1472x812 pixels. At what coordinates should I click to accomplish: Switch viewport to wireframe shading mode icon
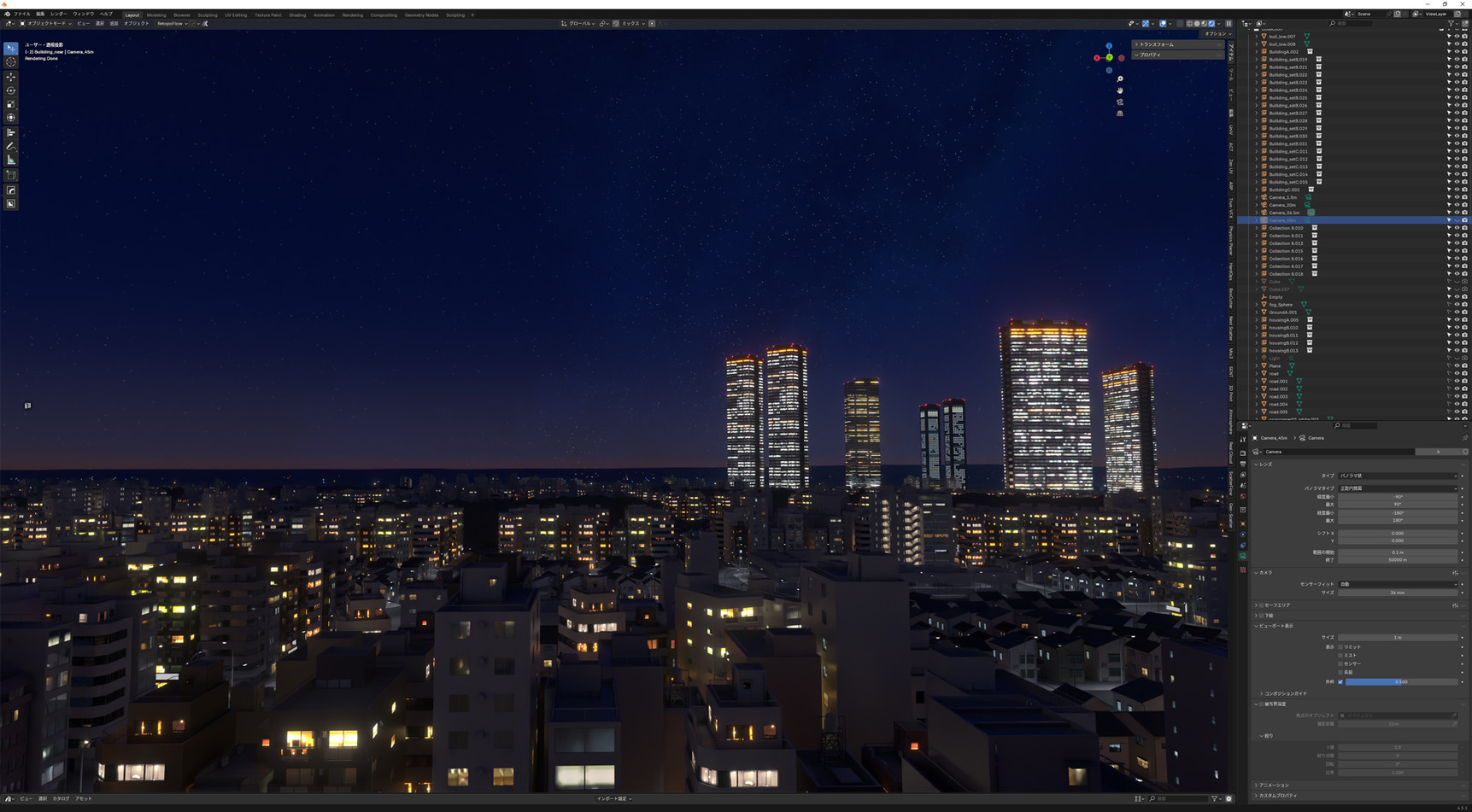[1190, 24]
